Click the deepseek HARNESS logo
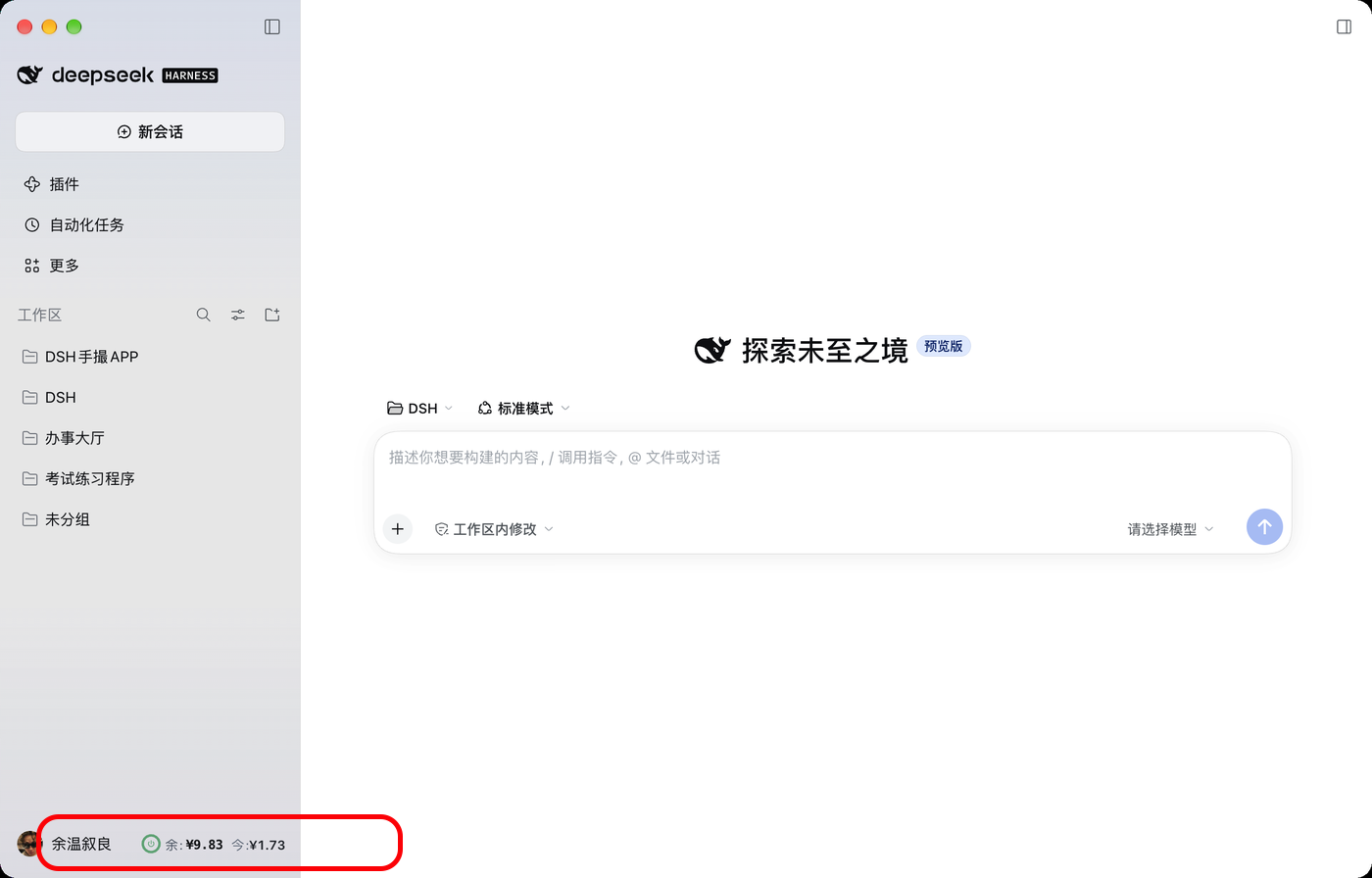Viewport: 1372px width, 878px height. [118, 74]
